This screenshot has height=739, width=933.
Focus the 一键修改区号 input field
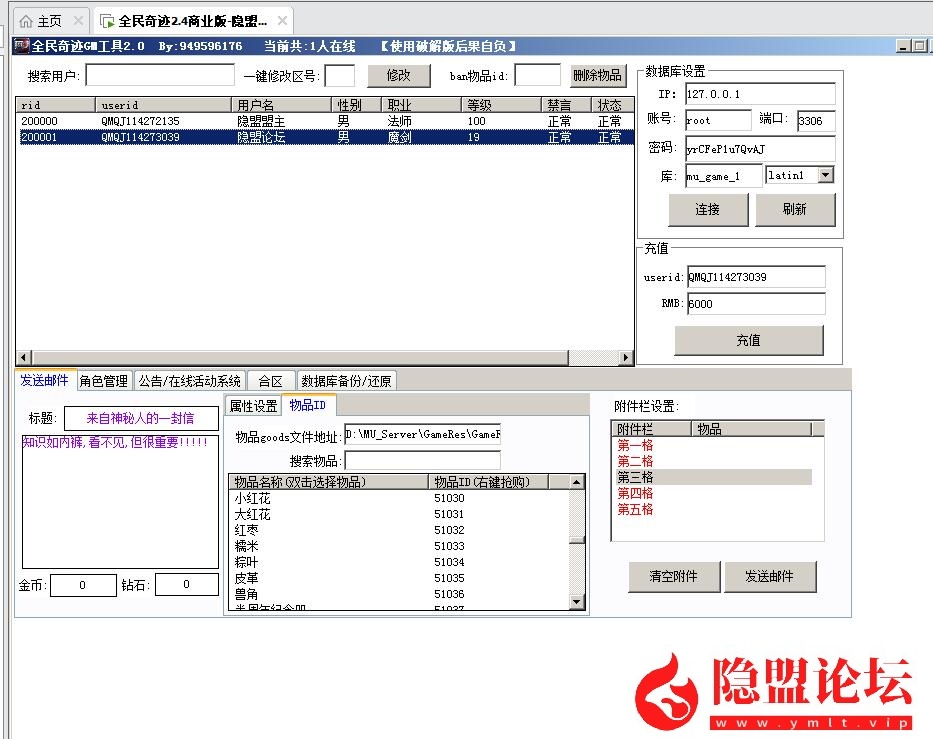click(340, 76)
